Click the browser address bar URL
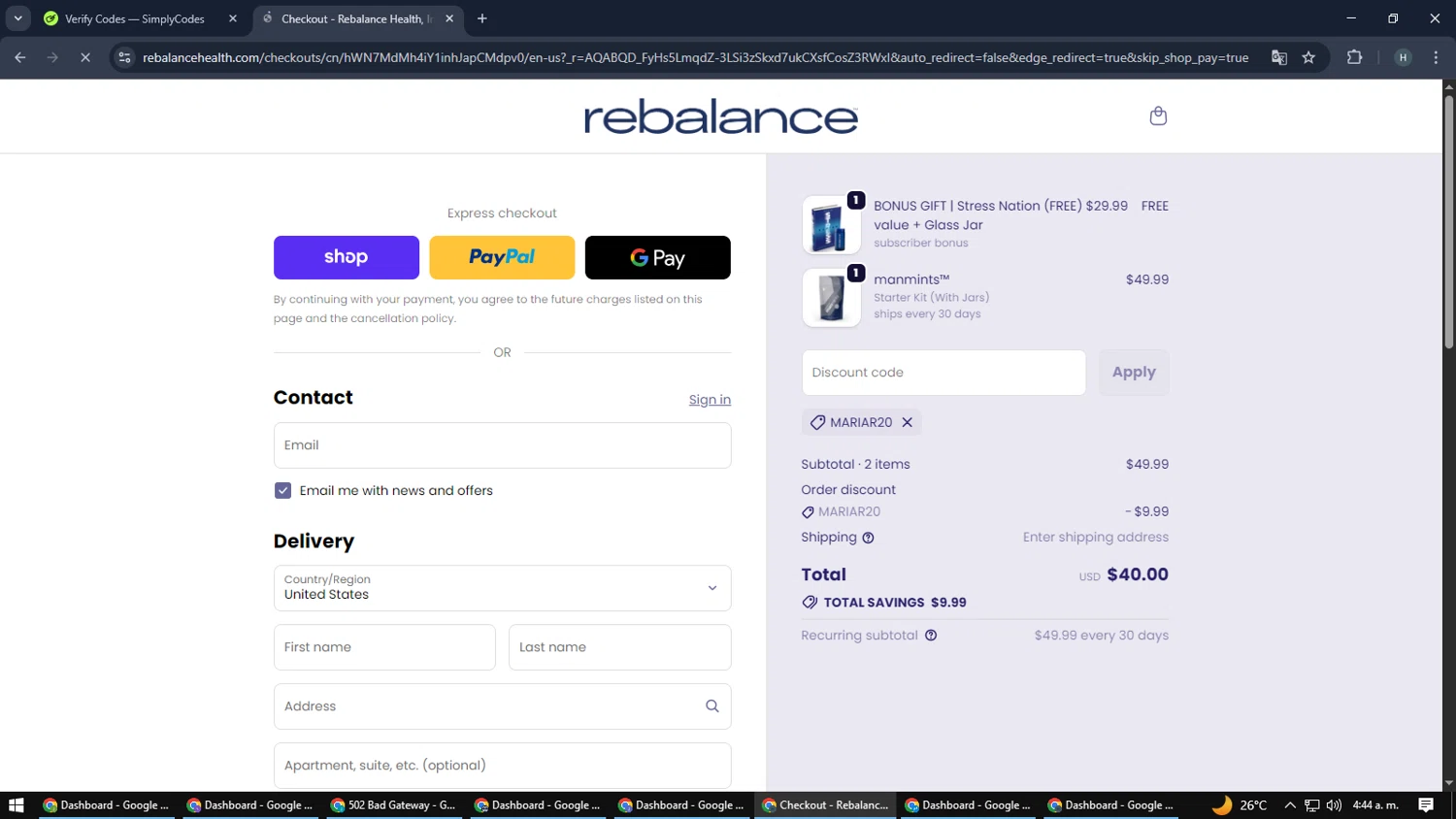This screenshot has width=1456, height=819. pyautogui.click(x=695, y=57)
